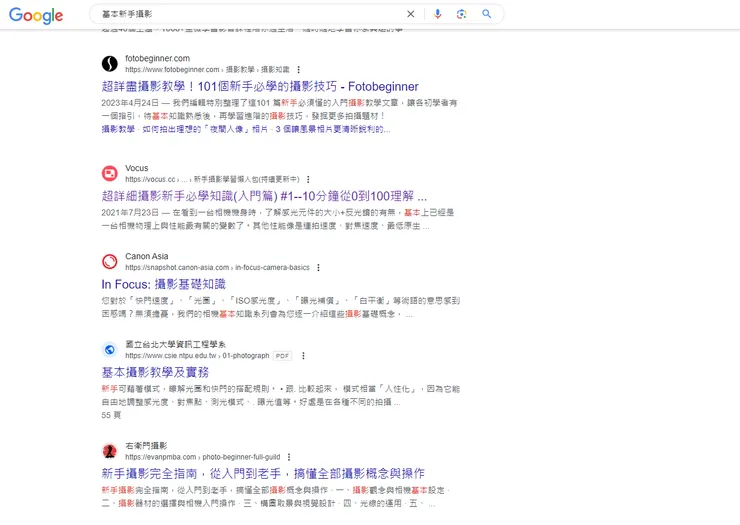The height and width of the screenshot is (525, 740).
Task: Click the 2021年7月23日 snippet date
Action: tap(130, 212)
